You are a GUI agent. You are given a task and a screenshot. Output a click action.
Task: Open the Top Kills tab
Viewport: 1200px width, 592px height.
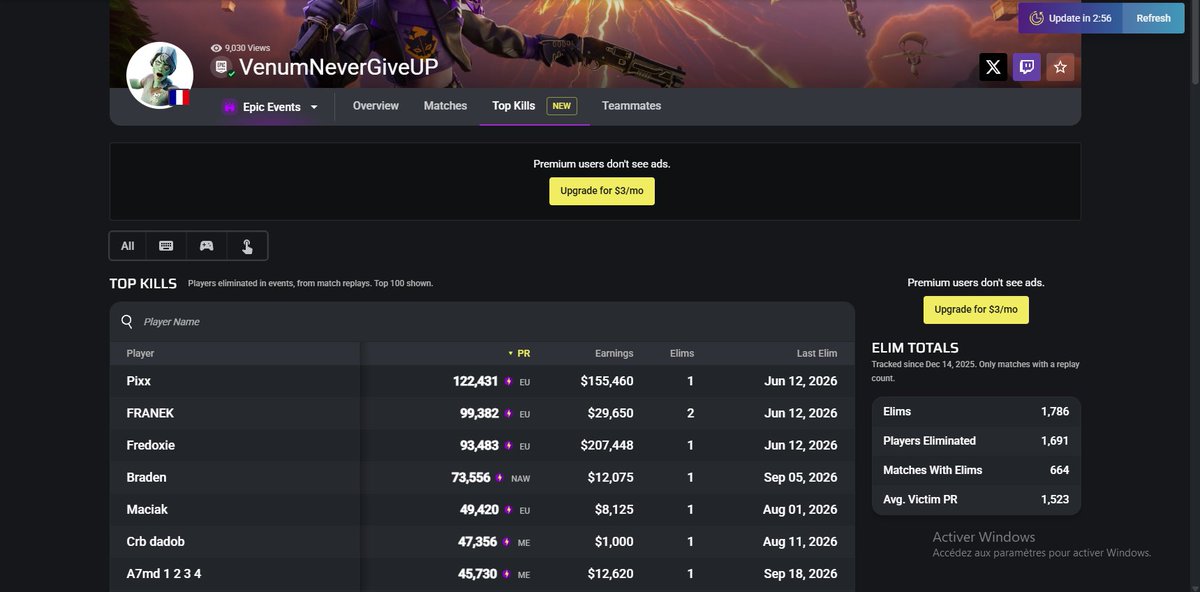coord(514,106)
